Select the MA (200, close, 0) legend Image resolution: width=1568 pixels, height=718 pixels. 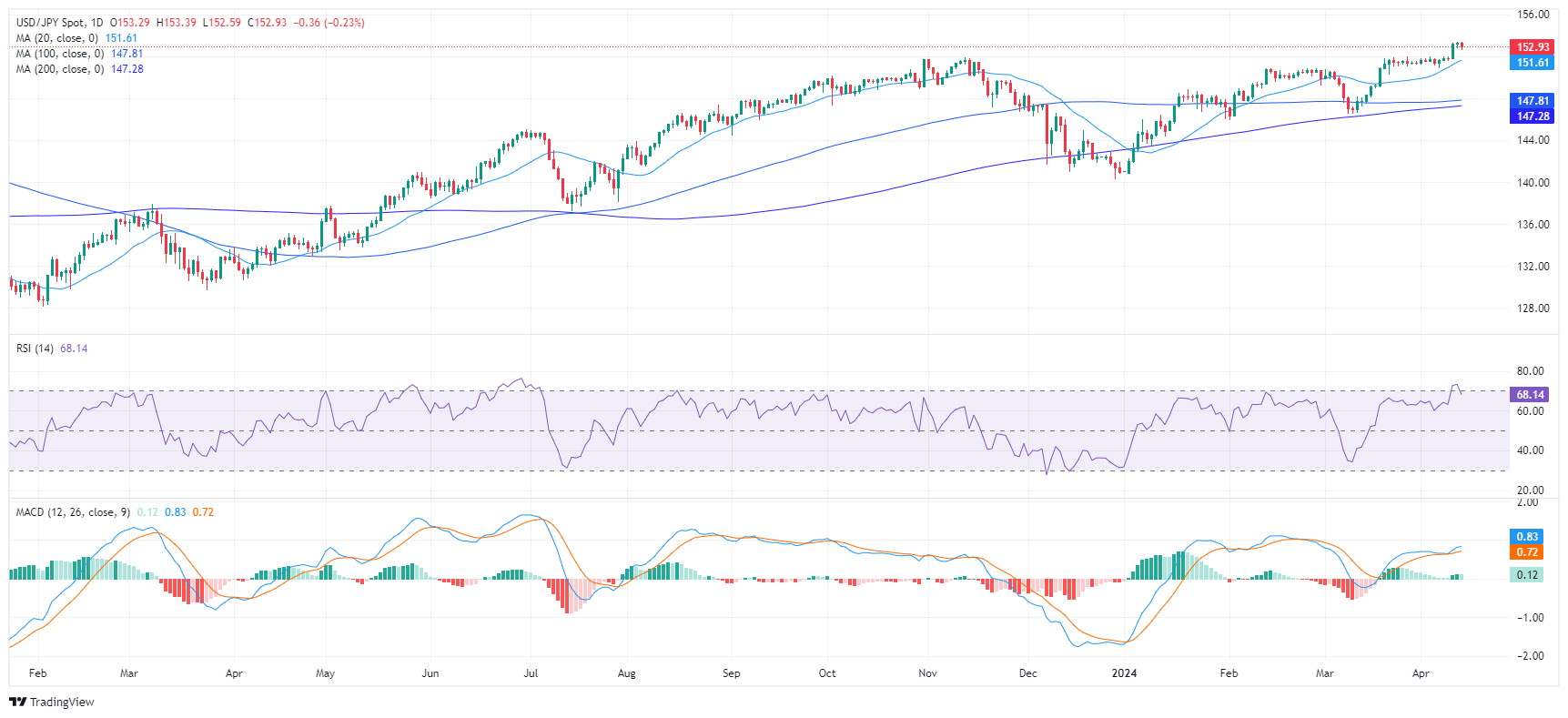click(x=59, y=69)
